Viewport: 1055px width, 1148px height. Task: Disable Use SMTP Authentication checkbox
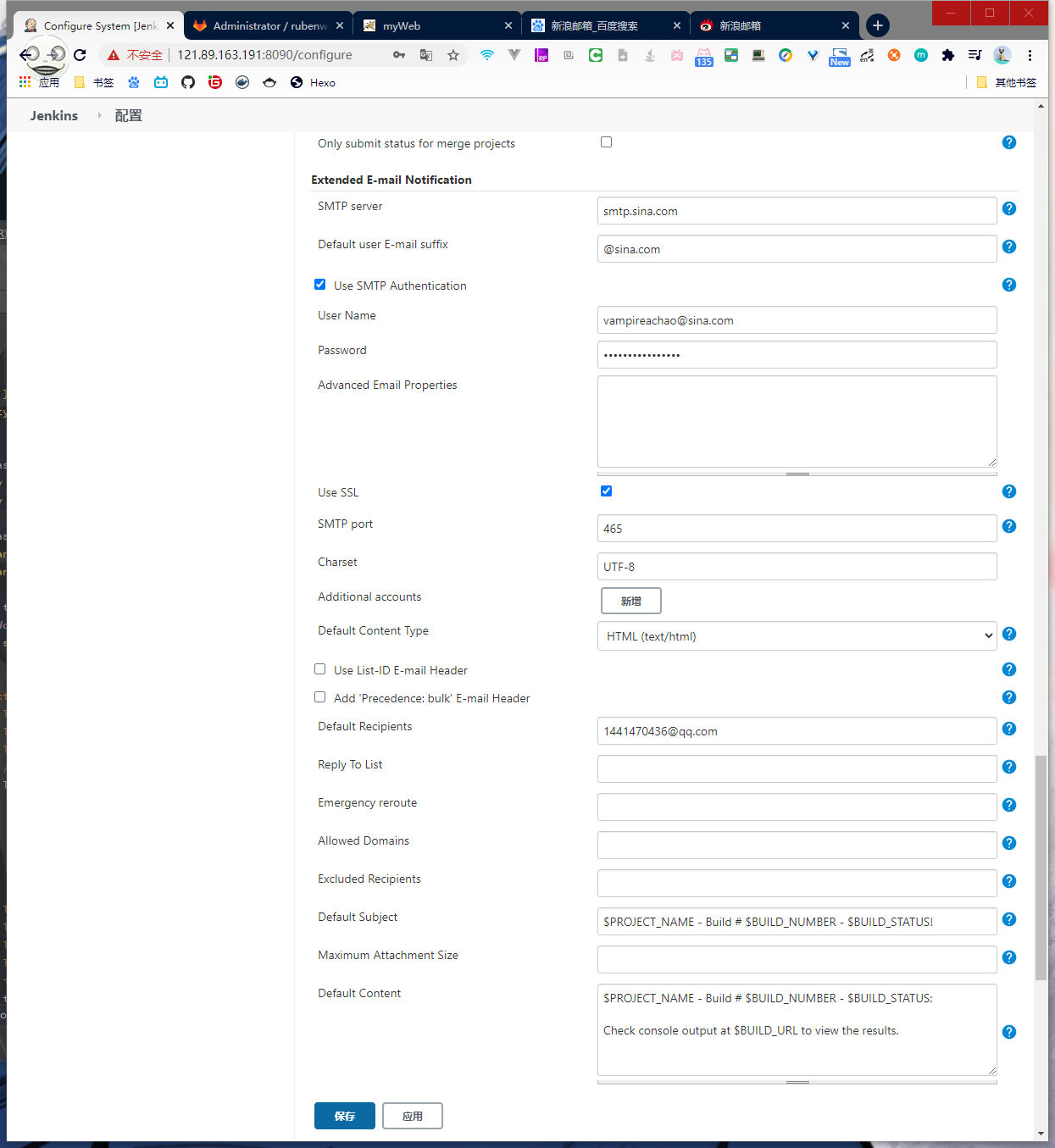[x=320, y=285]
